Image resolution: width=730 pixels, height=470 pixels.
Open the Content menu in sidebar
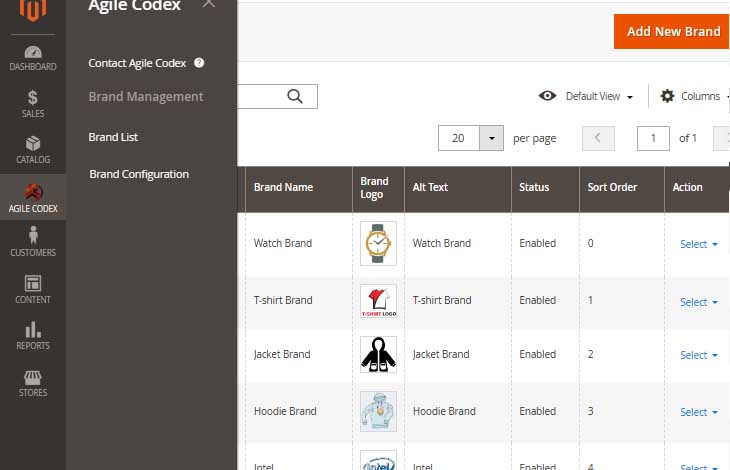coord(33,289)
